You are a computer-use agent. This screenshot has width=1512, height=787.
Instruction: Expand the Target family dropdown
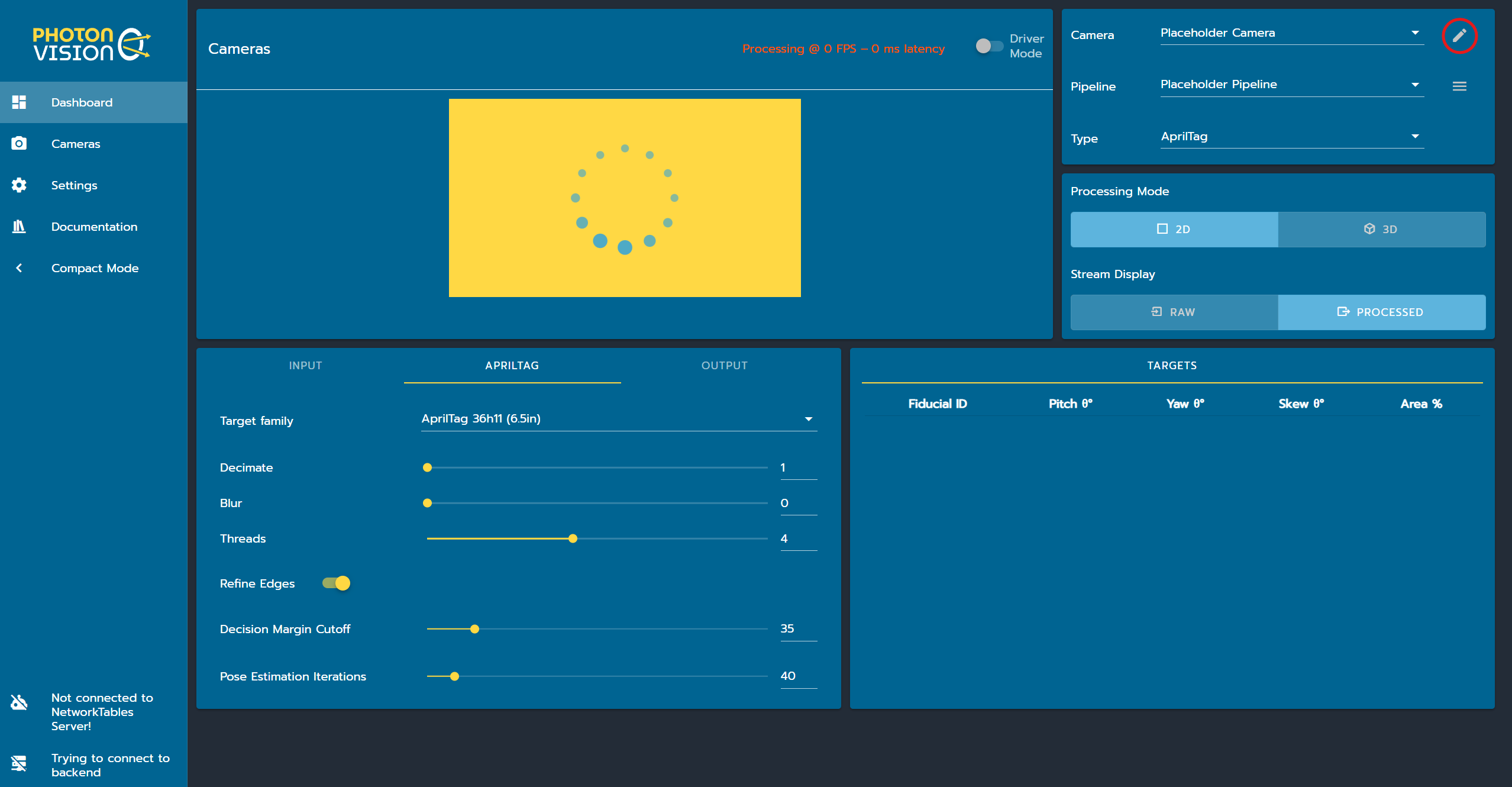click(x=618, y=419)
